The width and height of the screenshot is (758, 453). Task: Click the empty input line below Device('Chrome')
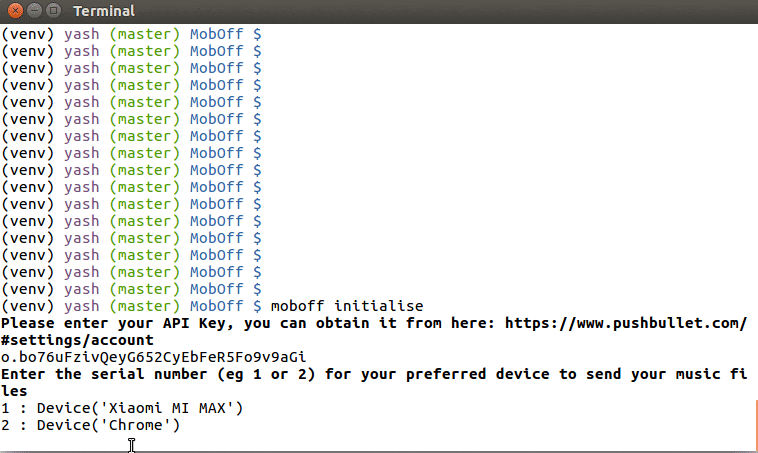click(377, 442)
